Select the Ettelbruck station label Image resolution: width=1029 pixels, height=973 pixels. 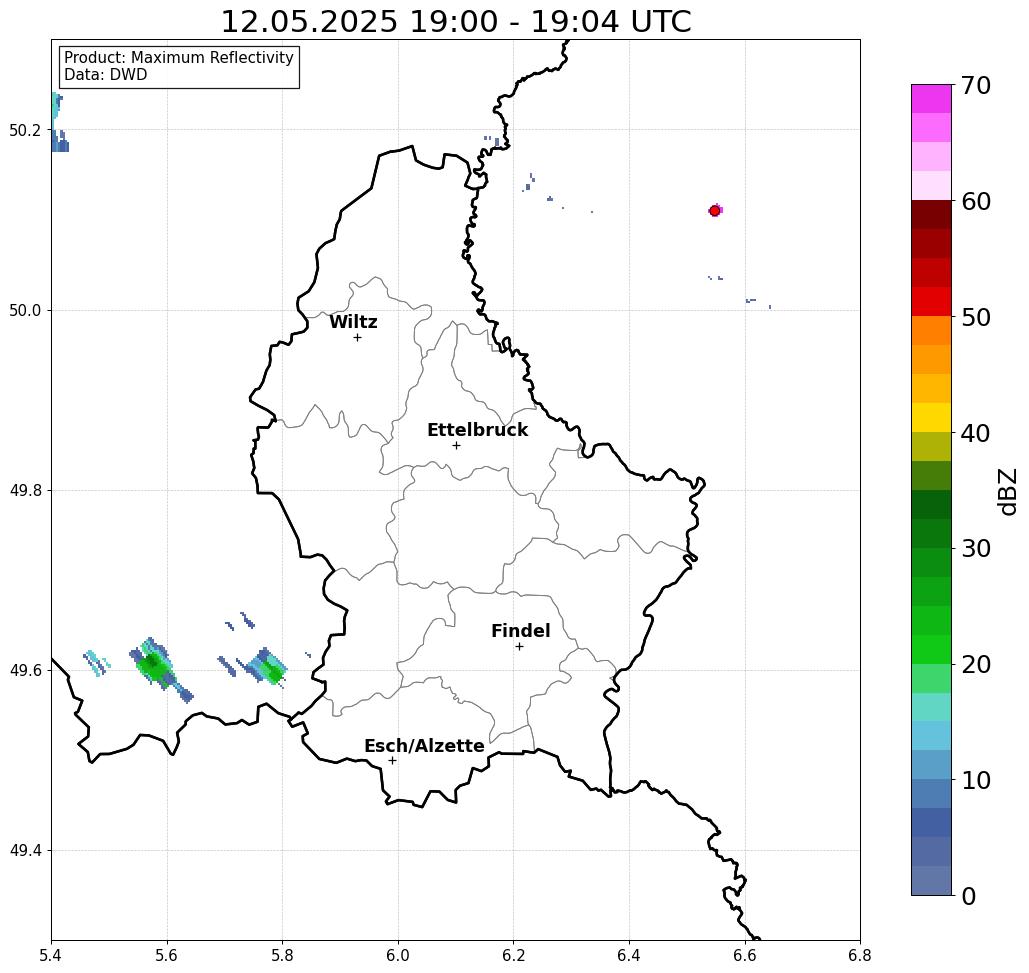click(477, 430)
